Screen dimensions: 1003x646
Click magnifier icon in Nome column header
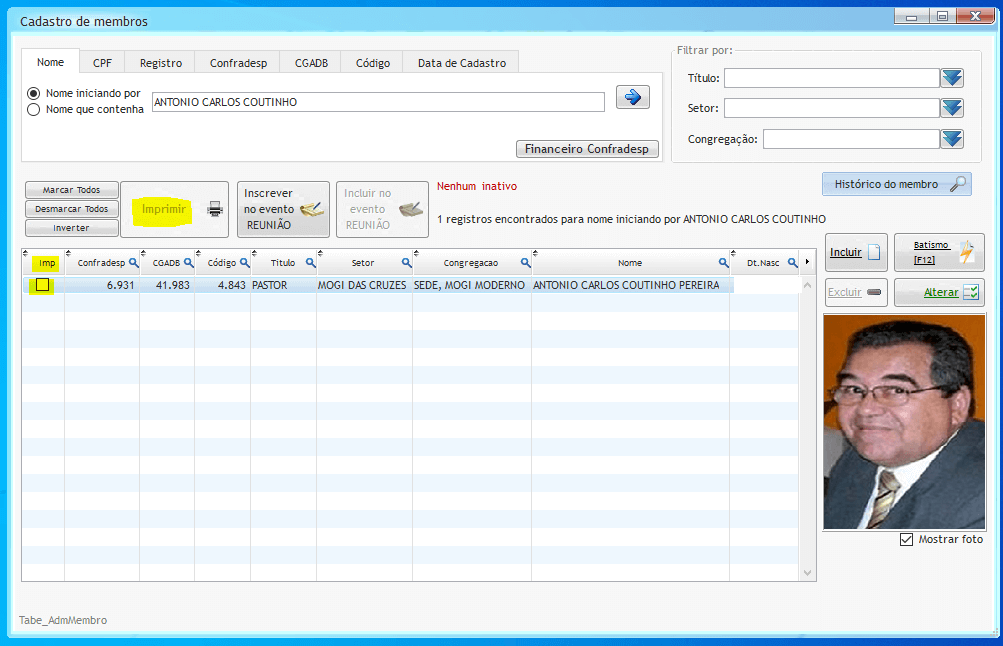(x=722, y=263)
